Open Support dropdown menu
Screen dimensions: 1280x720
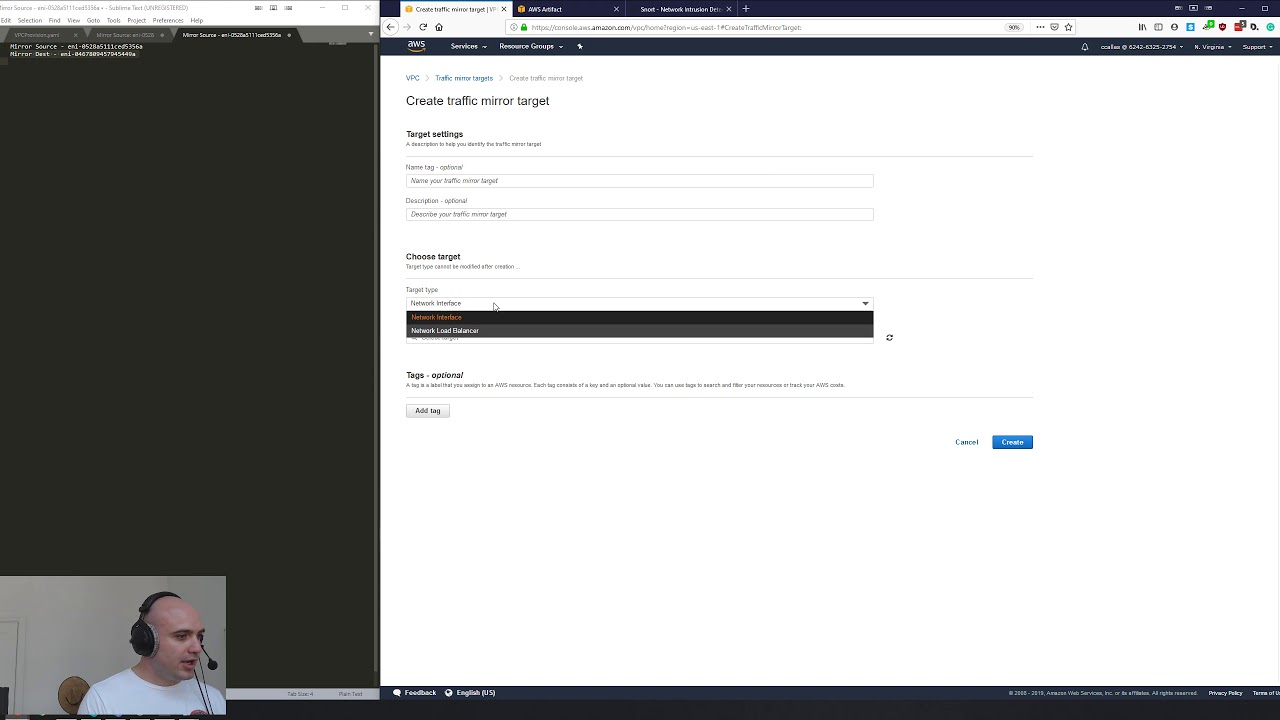(1257, 47)
